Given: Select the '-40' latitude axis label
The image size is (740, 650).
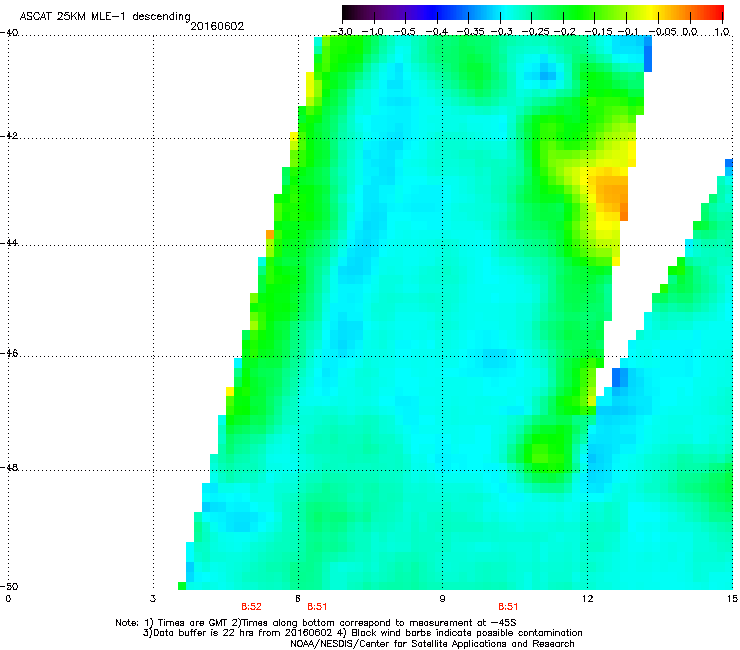Looking at the screenshot, I should tap(9, 33).
